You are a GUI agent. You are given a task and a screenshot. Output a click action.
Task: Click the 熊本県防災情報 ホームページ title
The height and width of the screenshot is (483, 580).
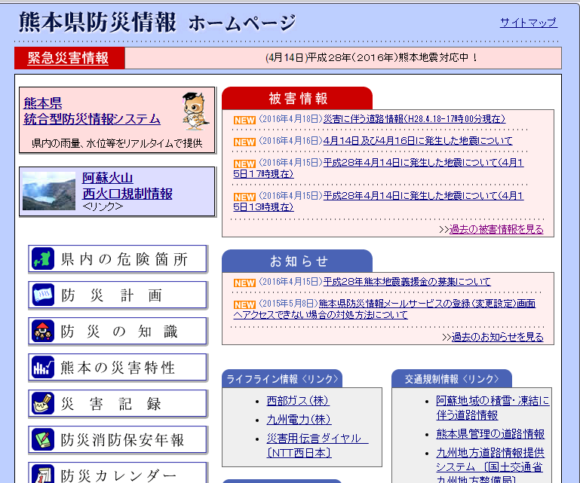(157, 23)
